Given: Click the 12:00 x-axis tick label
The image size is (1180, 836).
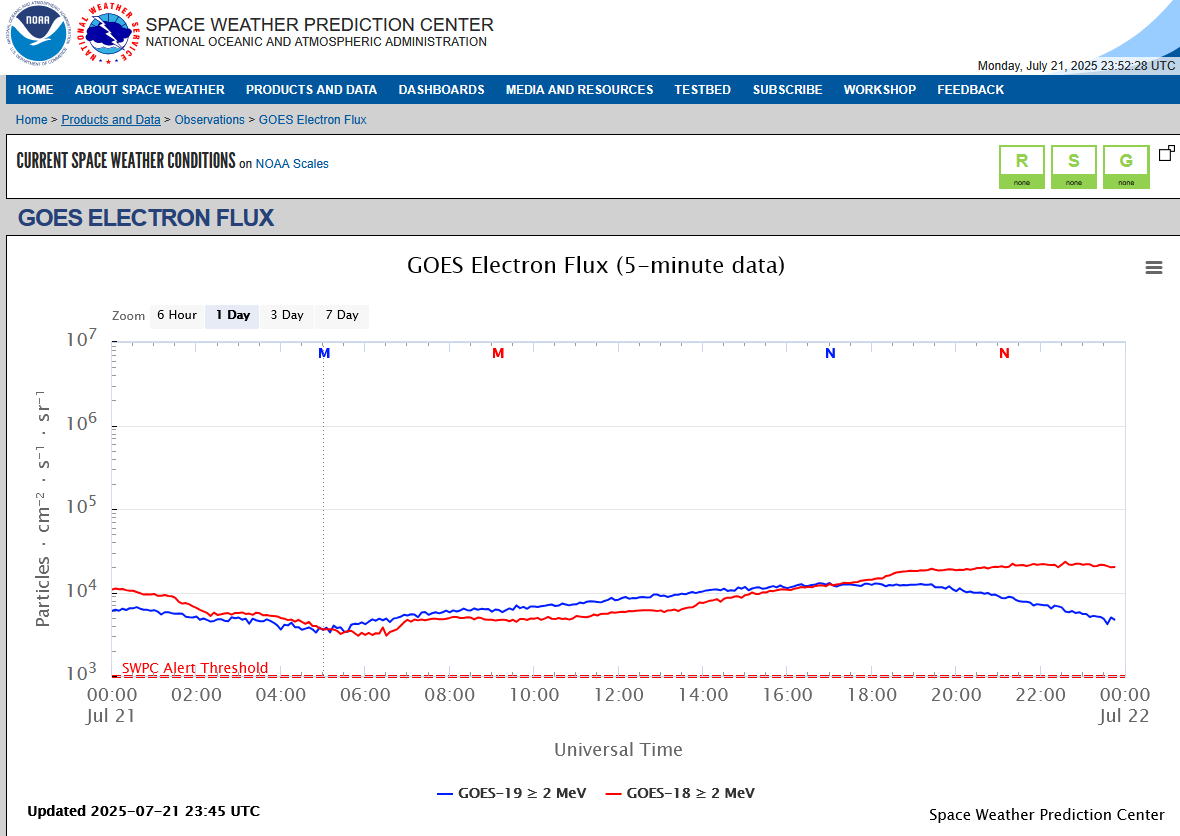Looking at the screenshot, I should 619,695.
